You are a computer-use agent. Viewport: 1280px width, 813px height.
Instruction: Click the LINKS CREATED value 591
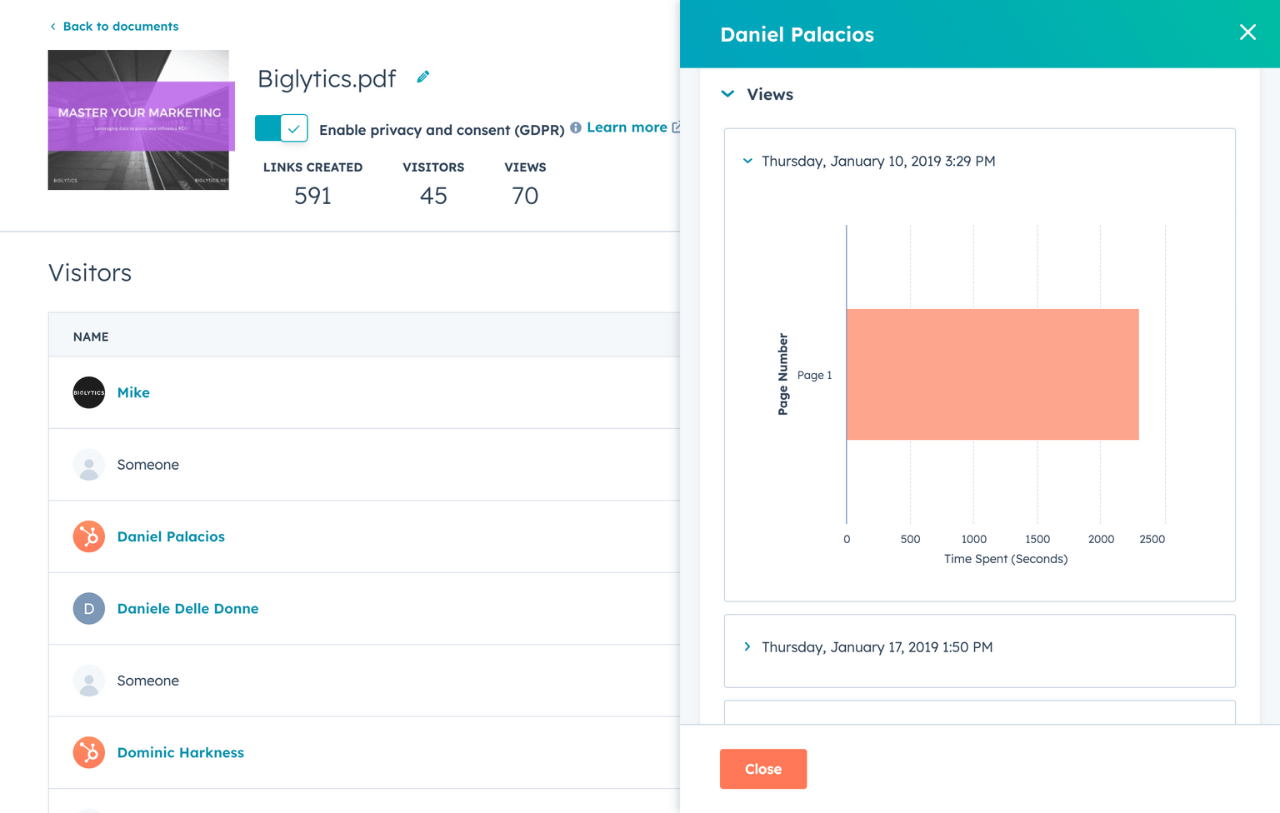[x=313, y=196]
